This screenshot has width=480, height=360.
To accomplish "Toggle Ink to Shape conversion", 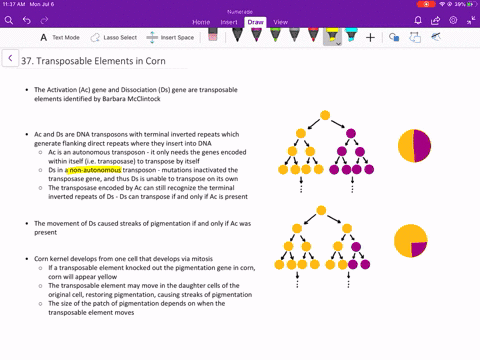I will pyautogui.click(x=415, y=37).
